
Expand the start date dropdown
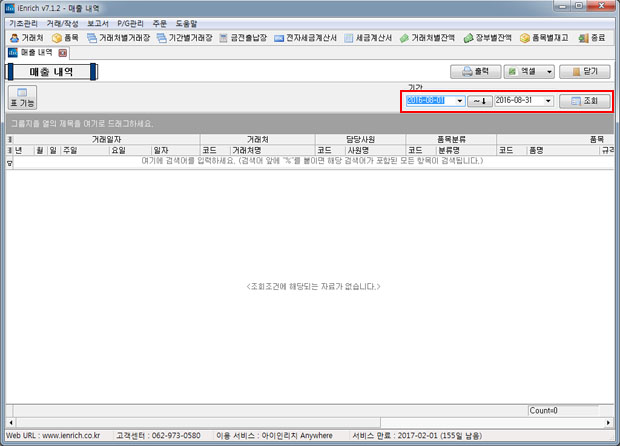click(459, 101)
